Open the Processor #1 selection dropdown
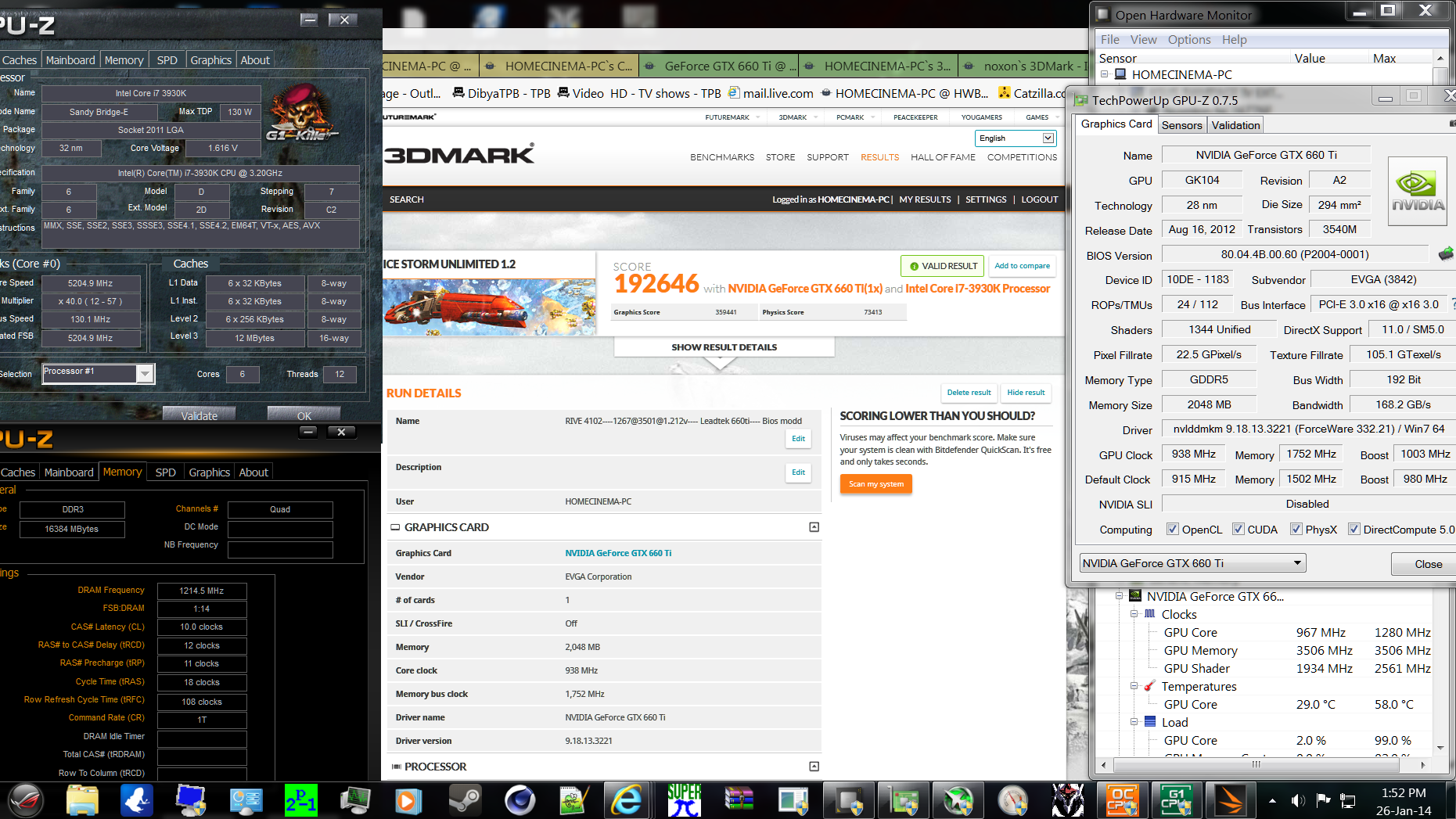 (x=99, y=373)
